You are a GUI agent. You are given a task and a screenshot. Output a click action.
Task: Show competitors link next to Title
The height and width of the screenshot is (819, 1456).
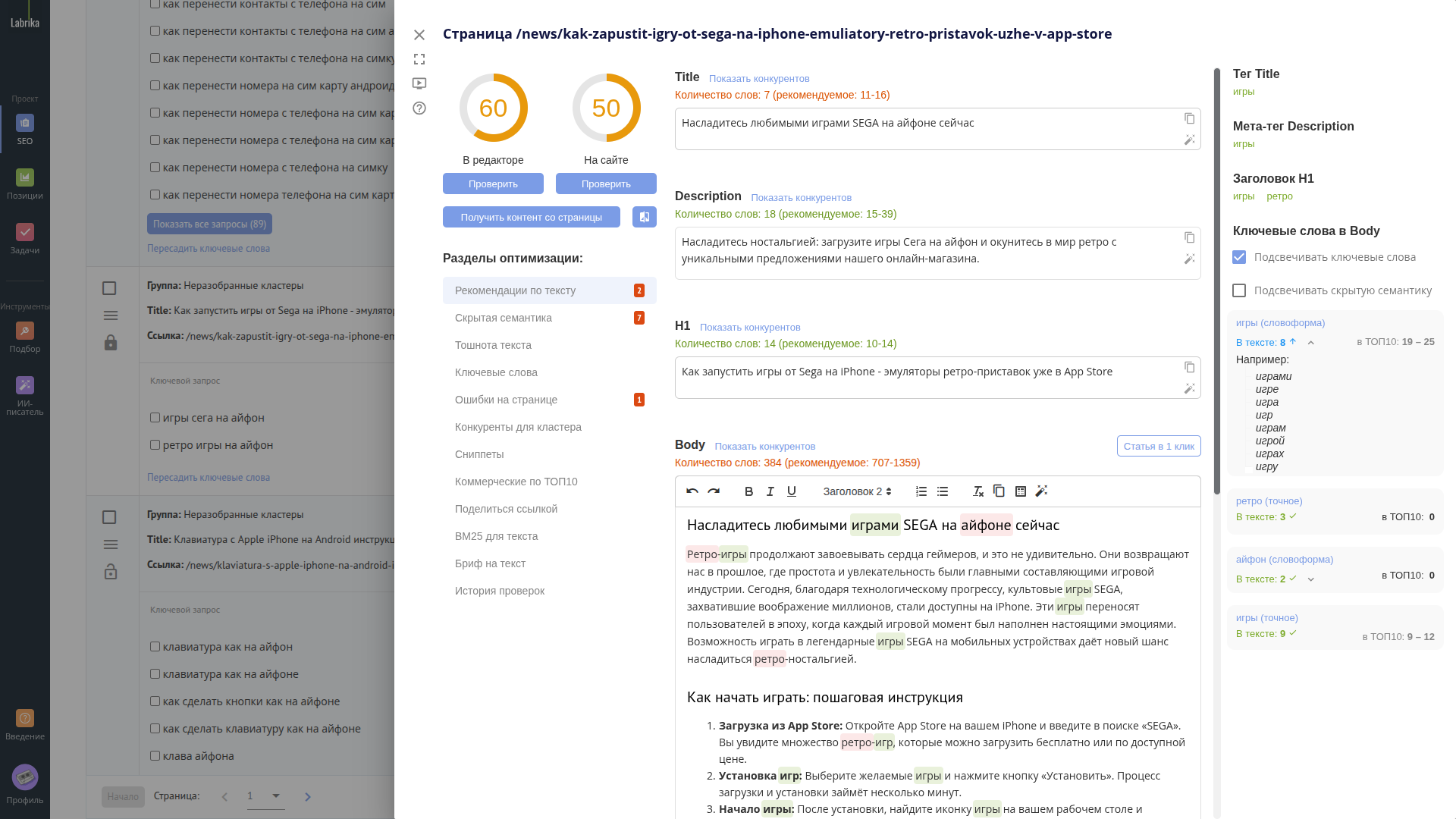pyautogui.click(x=759, y=79)
